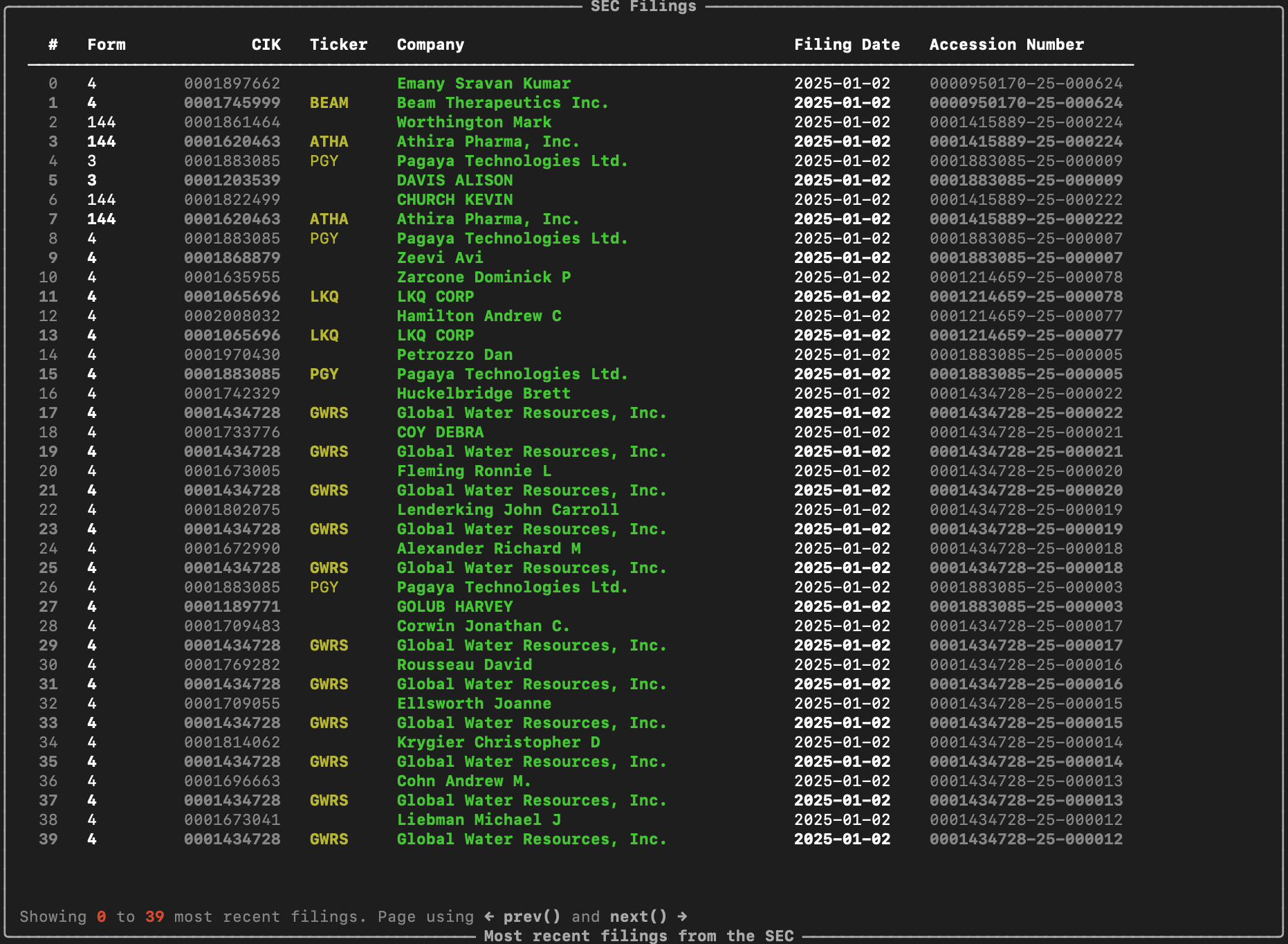Click the GWRS ticker in row 39
This screenshot has width=1288, height=944.
329,839
